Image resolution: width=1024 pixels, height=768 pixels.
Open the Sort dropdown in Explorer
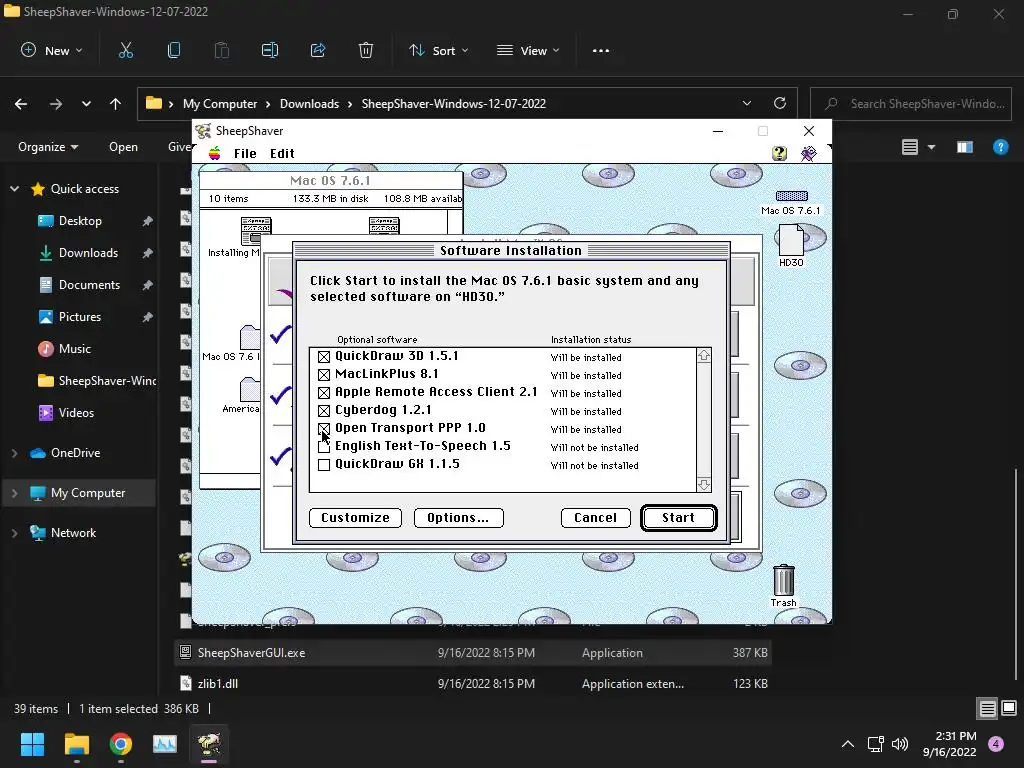[x=439, y=50]
